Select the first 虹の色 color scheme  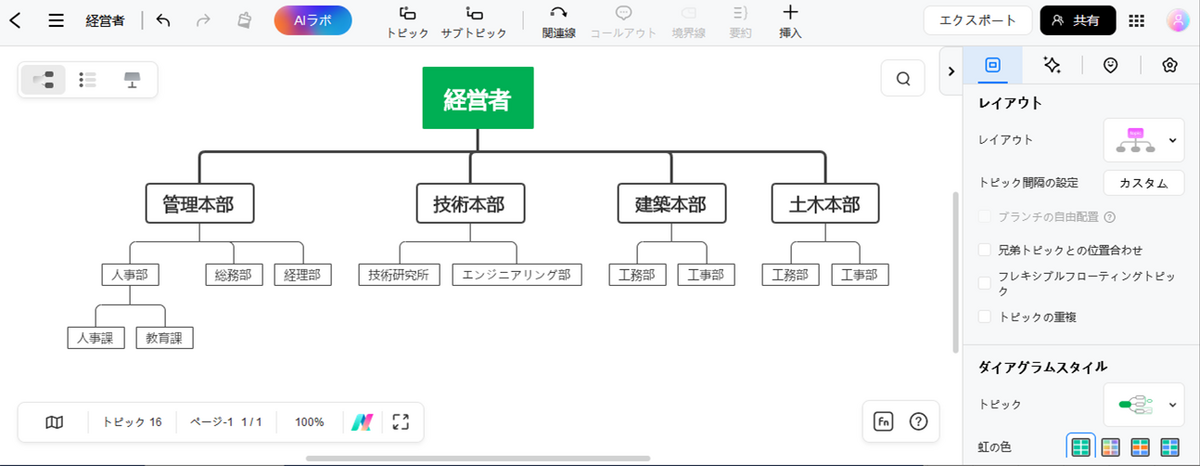(1080, 446)
